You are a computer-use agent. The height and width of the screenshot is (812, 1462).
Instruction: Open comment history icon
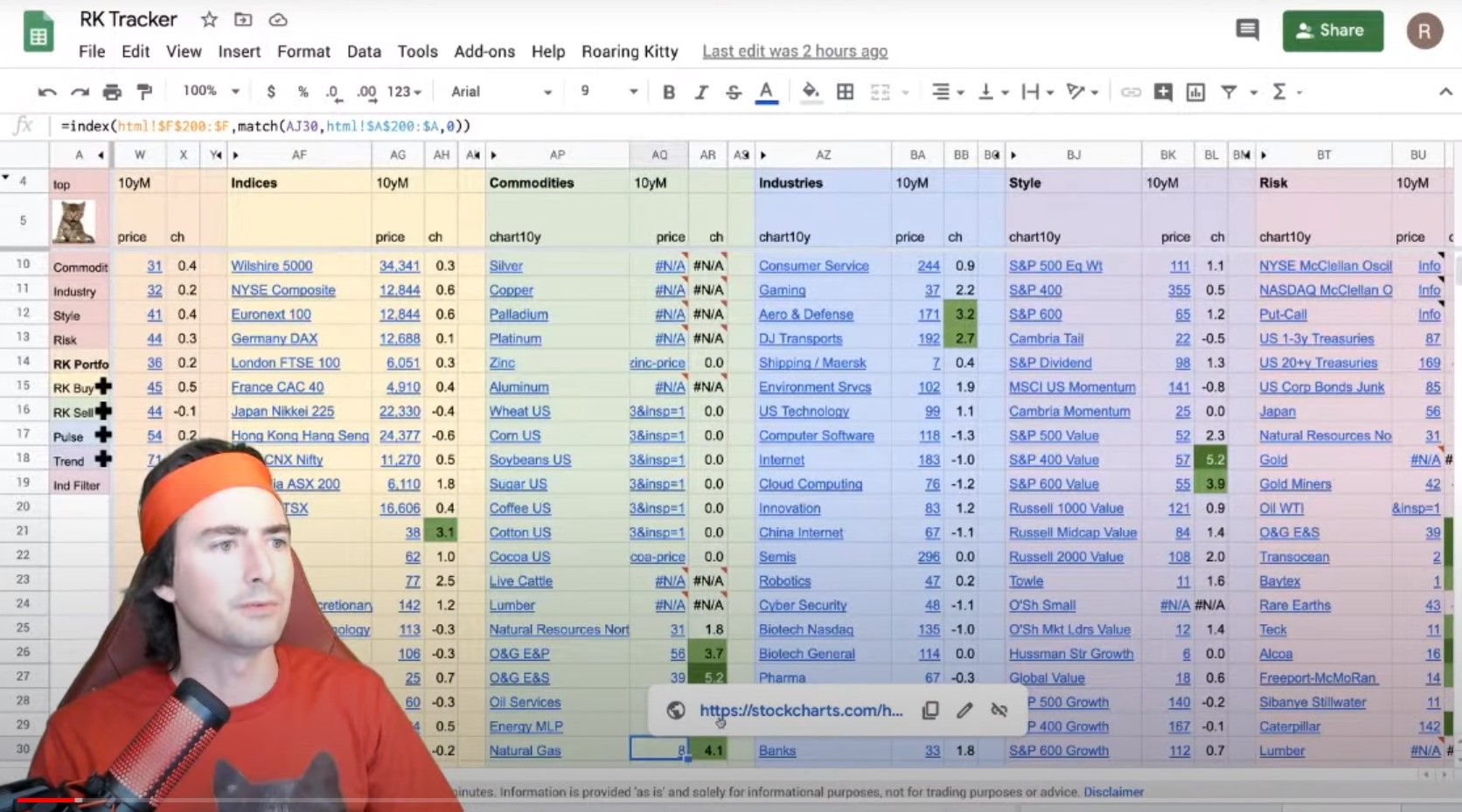1247,31
